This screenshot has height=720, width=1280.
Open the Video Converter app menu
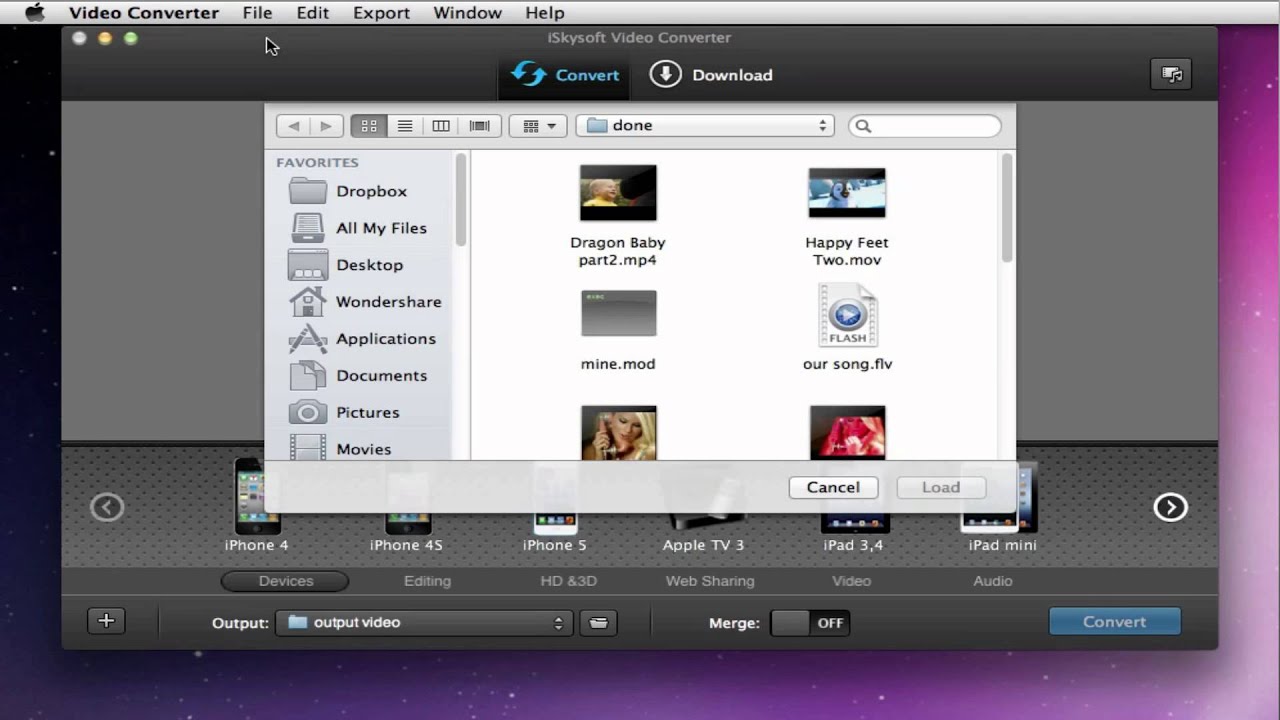pyautogui.click(x=144, y=13)
